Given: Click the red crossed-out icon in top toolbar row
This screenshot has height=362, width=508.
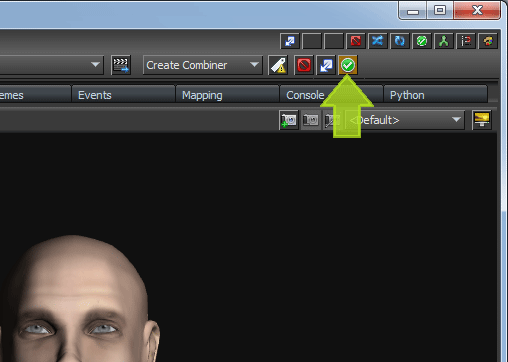Looking at the screenshot, I should coord(356,41).
